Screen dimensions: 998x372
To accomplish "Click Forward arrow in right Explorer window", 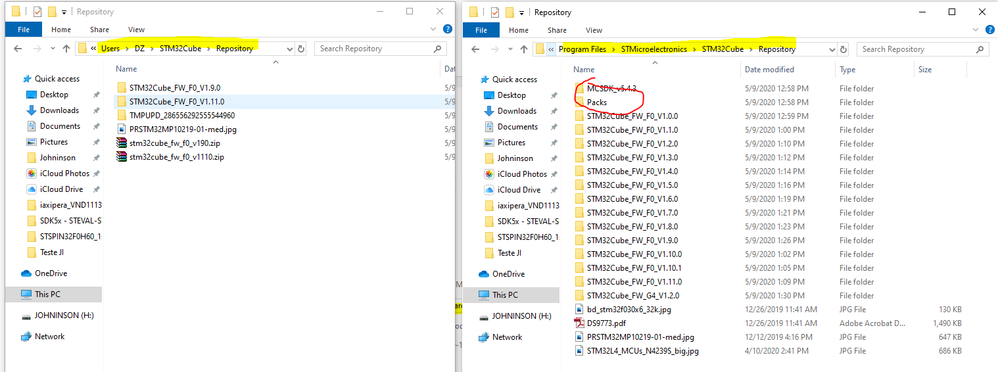I will [495, 49].
